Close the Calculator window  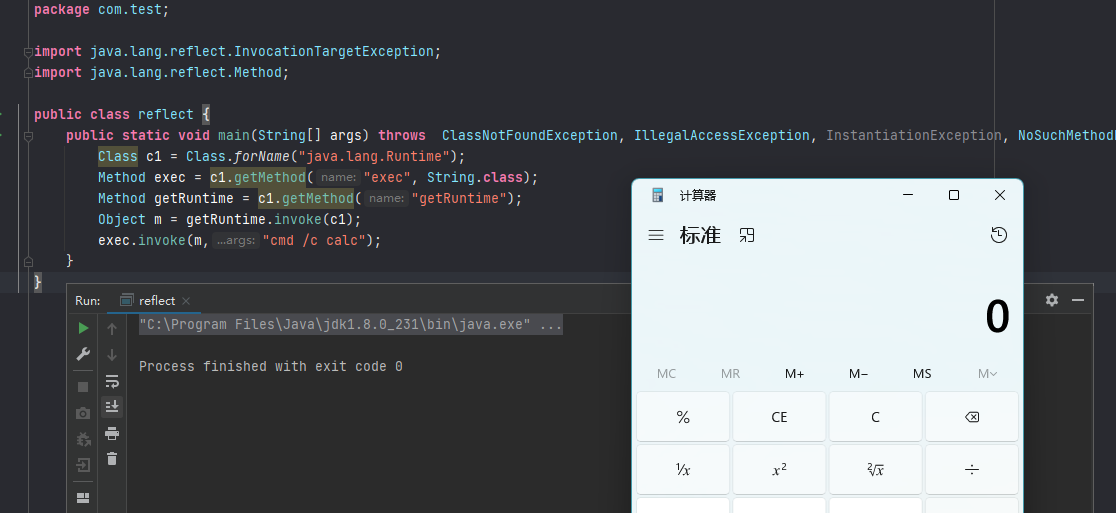tap(1000, 195)
